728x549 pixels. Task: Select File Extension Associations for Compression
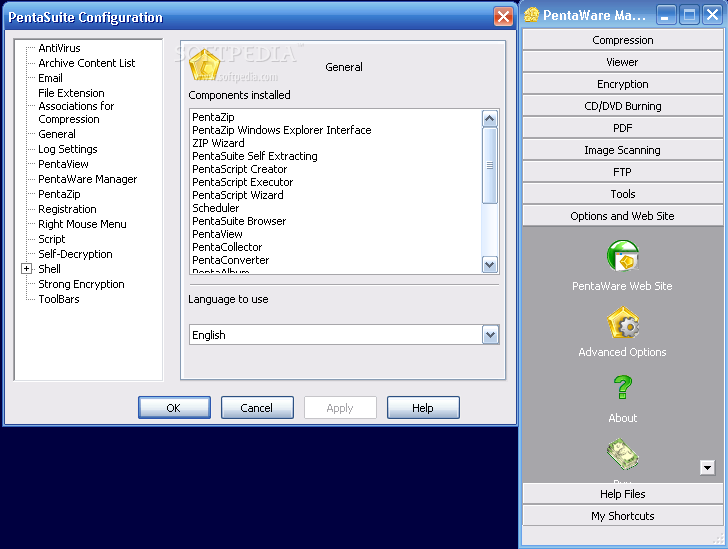click(x=76, y=106)
